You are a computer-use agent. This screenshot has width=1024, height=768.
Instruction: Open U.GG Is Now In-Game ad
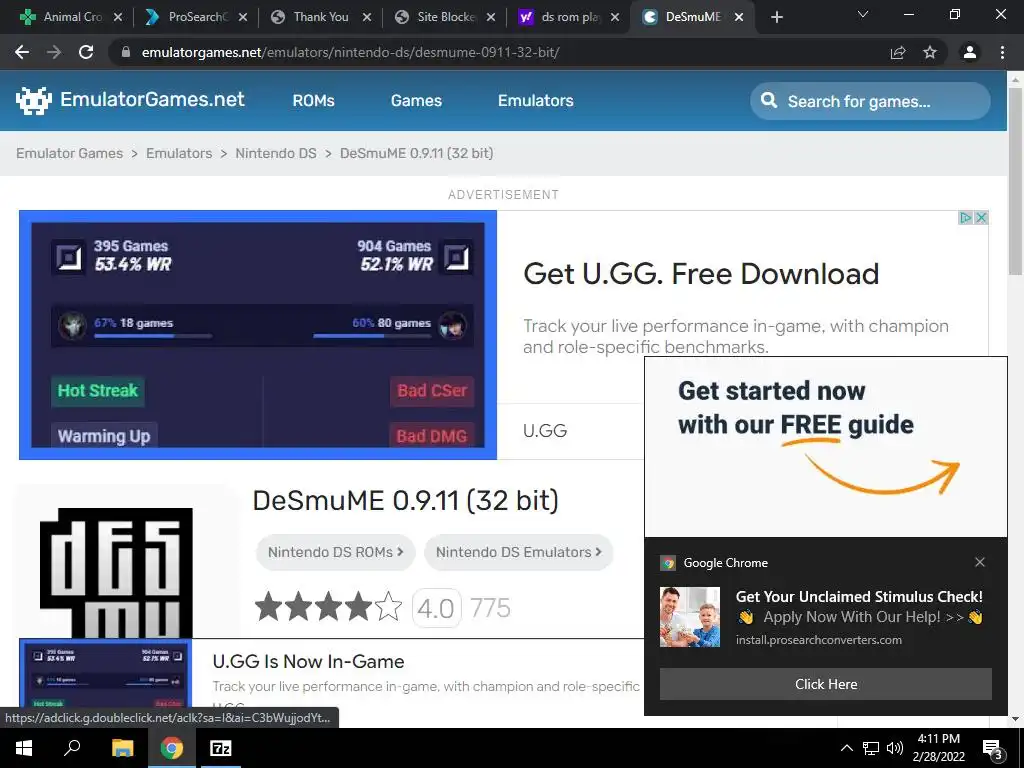(308, 662)
